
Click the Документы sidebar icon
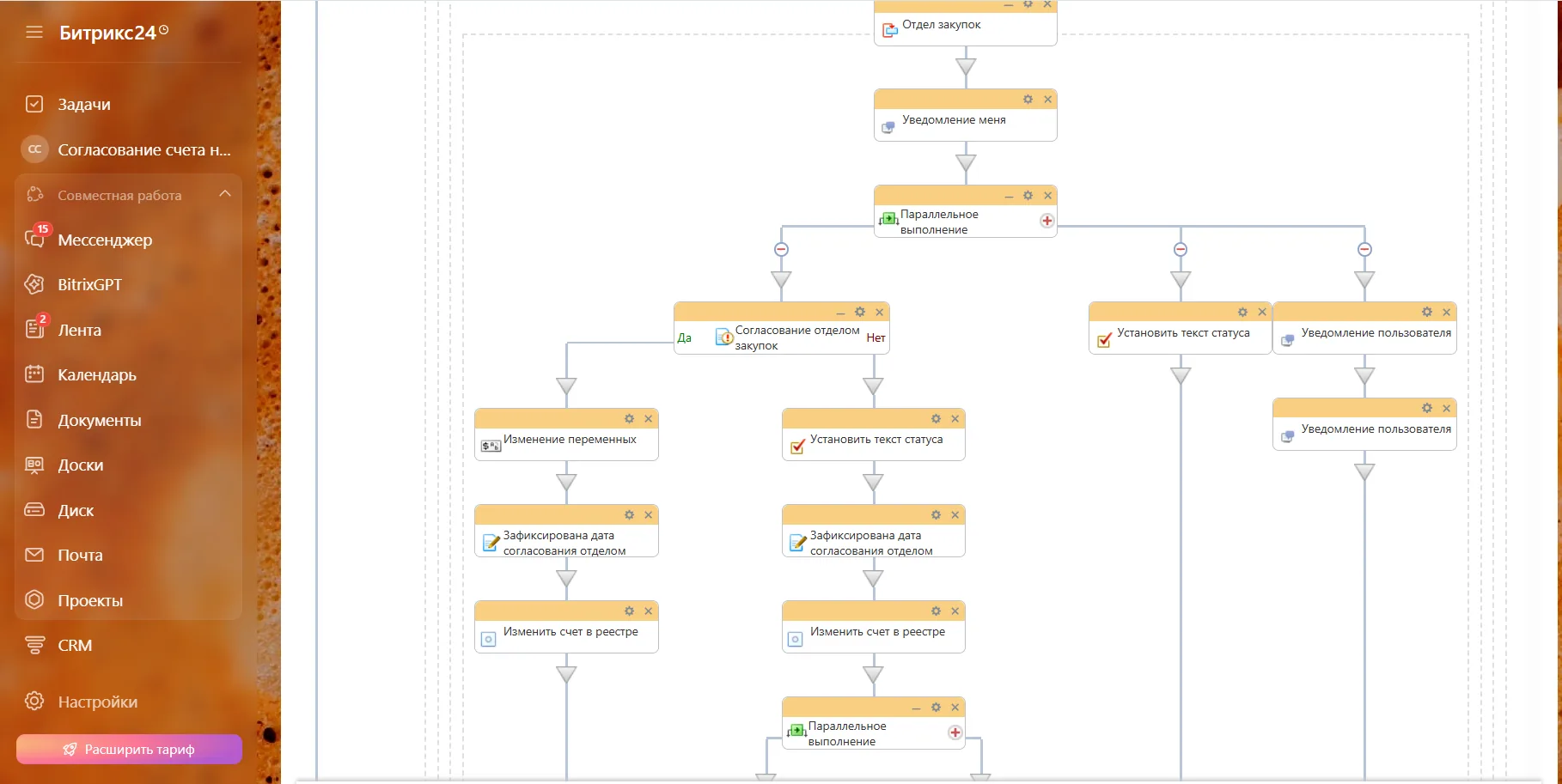click(x=34, y=420)
